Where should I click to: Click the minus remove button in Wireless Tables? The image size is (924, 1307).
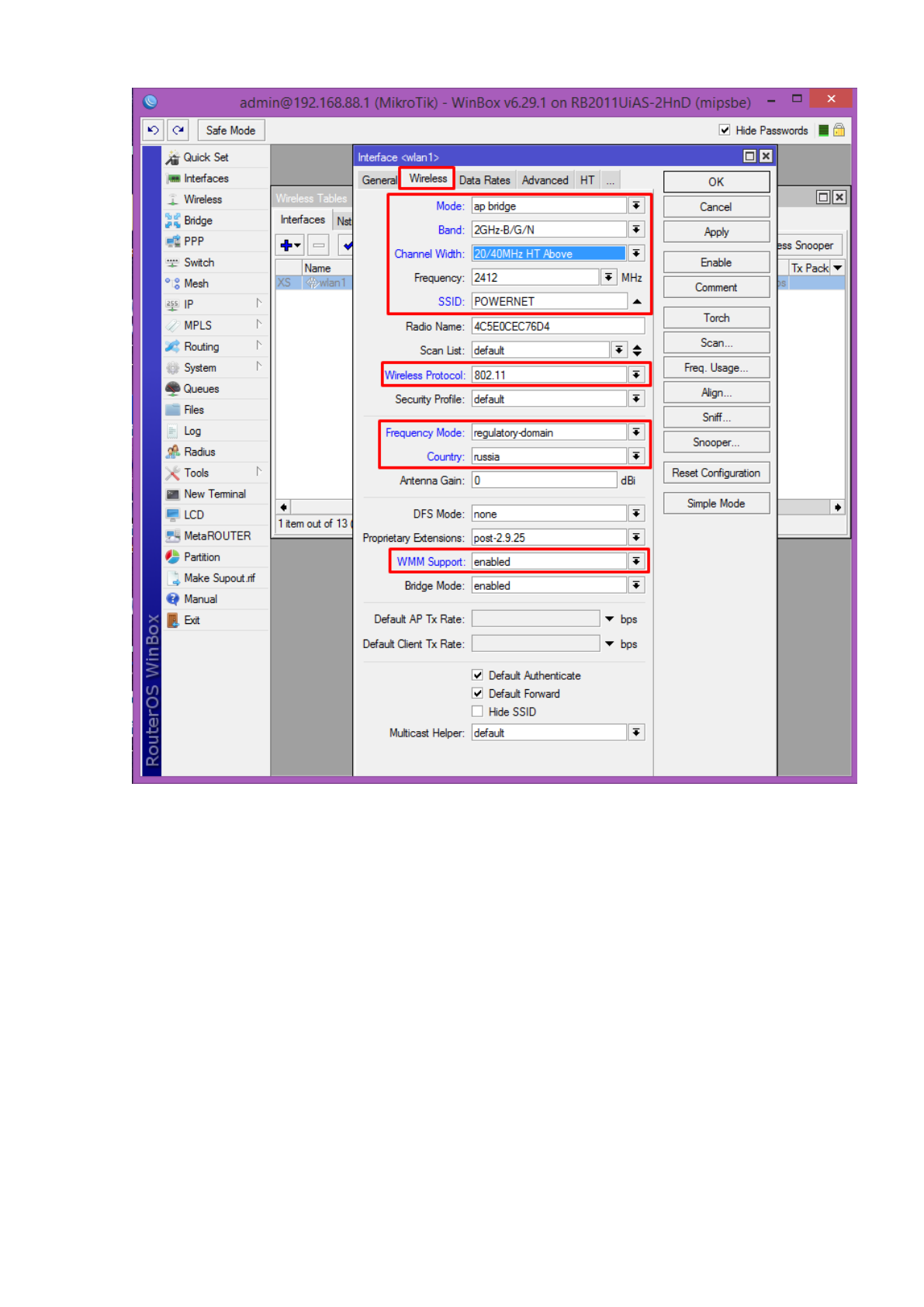coord(319,245)
